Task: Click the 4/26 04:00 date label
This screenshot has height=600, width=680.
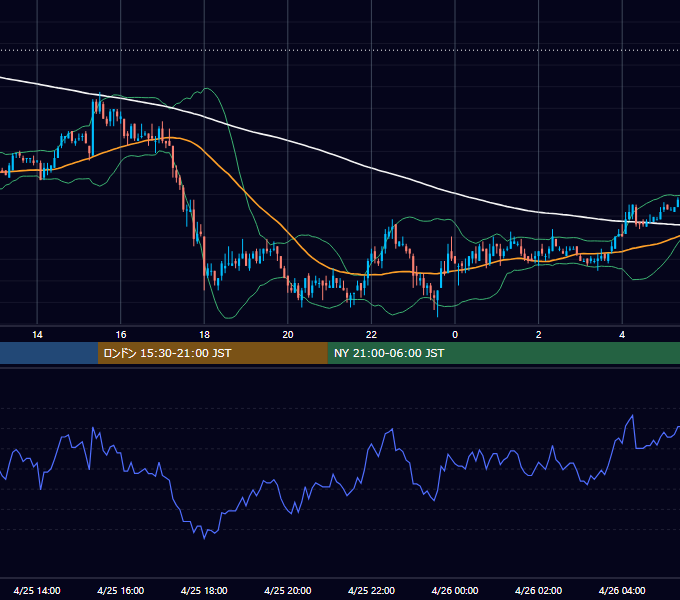Action: tap(622, 590)
